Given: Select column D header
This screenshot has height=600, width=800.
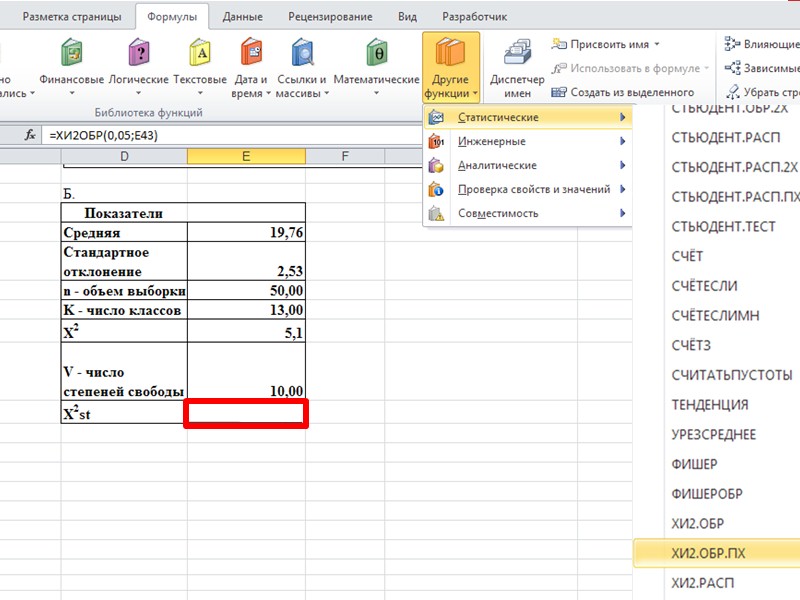Looking at the screenshot, I should pyautogui.click(x=124, y=156).
